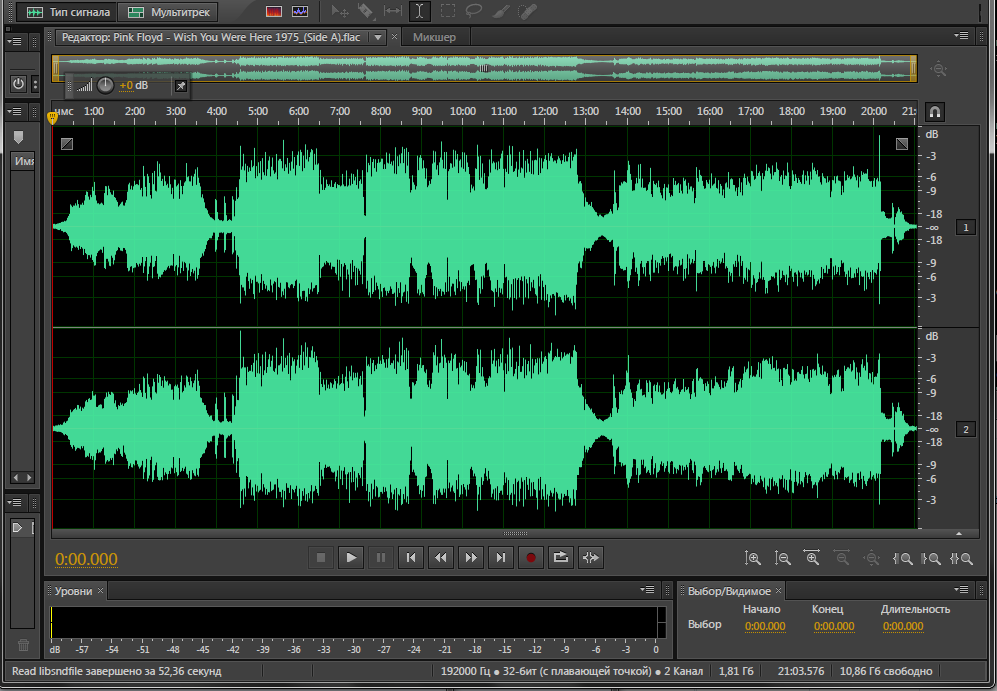The image size is (997, 691).
Task: Move playhead to previous marker
Action: point(411,558)
